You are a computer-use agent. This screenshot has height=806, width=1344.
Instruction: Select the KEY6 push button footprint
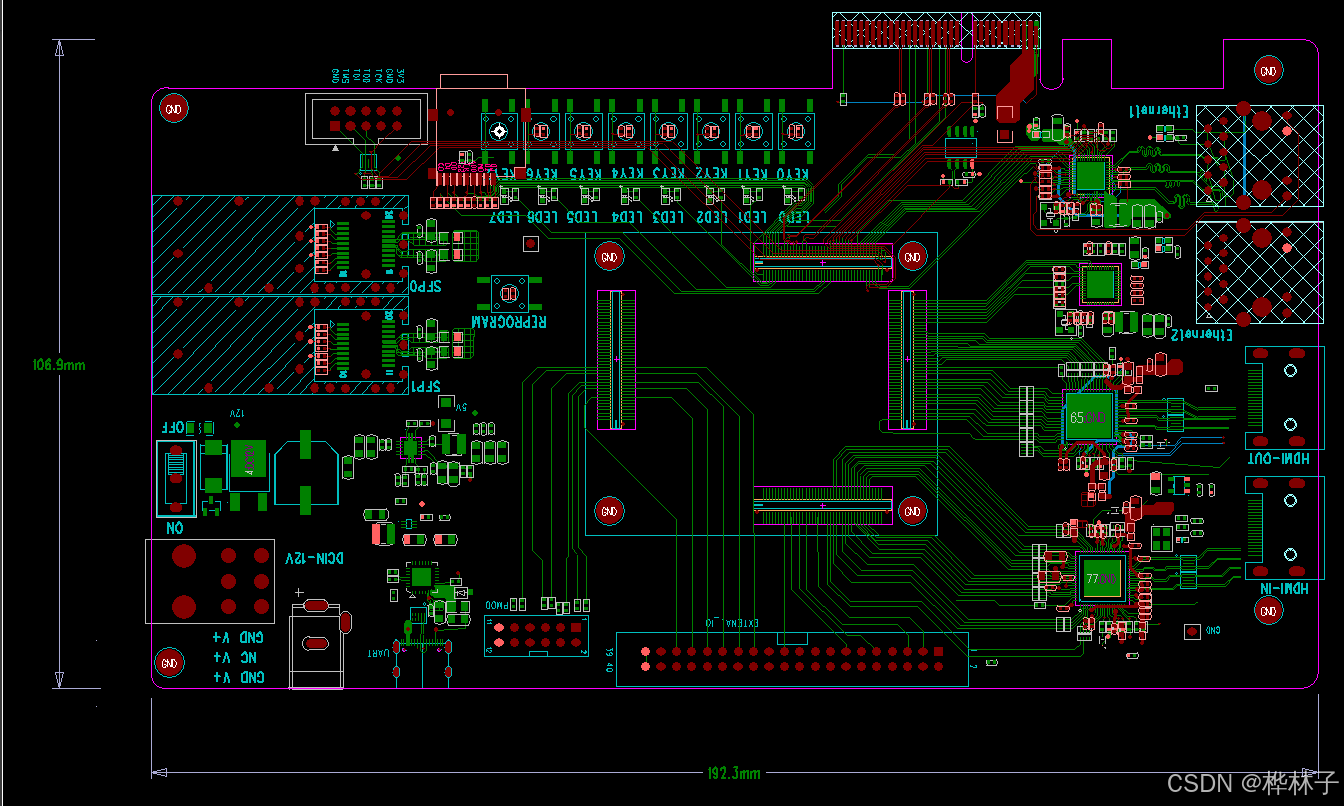[542, 130]
